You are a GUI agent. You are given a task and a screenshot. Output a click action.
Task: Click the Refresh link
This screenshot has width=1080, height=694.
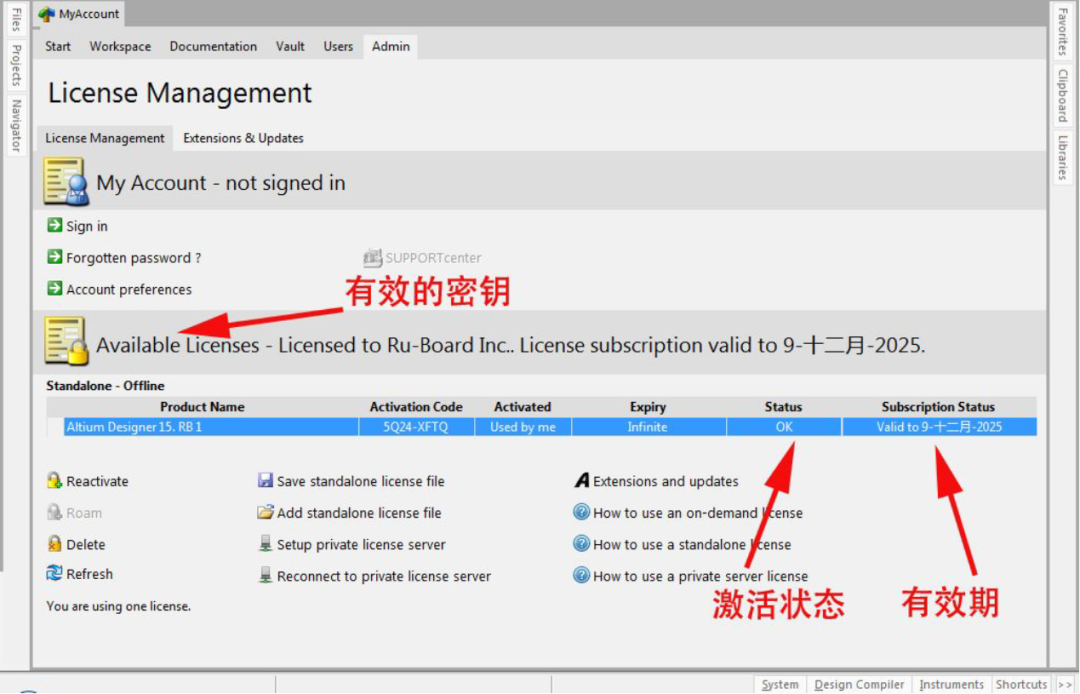(x=90, y=574)
